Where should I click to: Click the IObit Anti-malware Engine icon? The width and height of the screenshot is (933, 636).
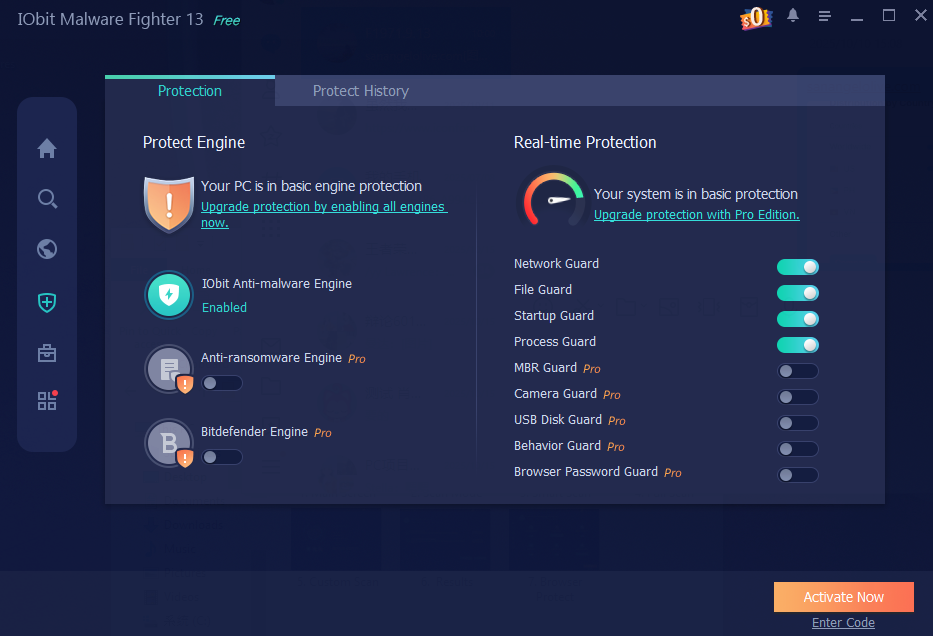pyautogui.click(x=169, y=295)
